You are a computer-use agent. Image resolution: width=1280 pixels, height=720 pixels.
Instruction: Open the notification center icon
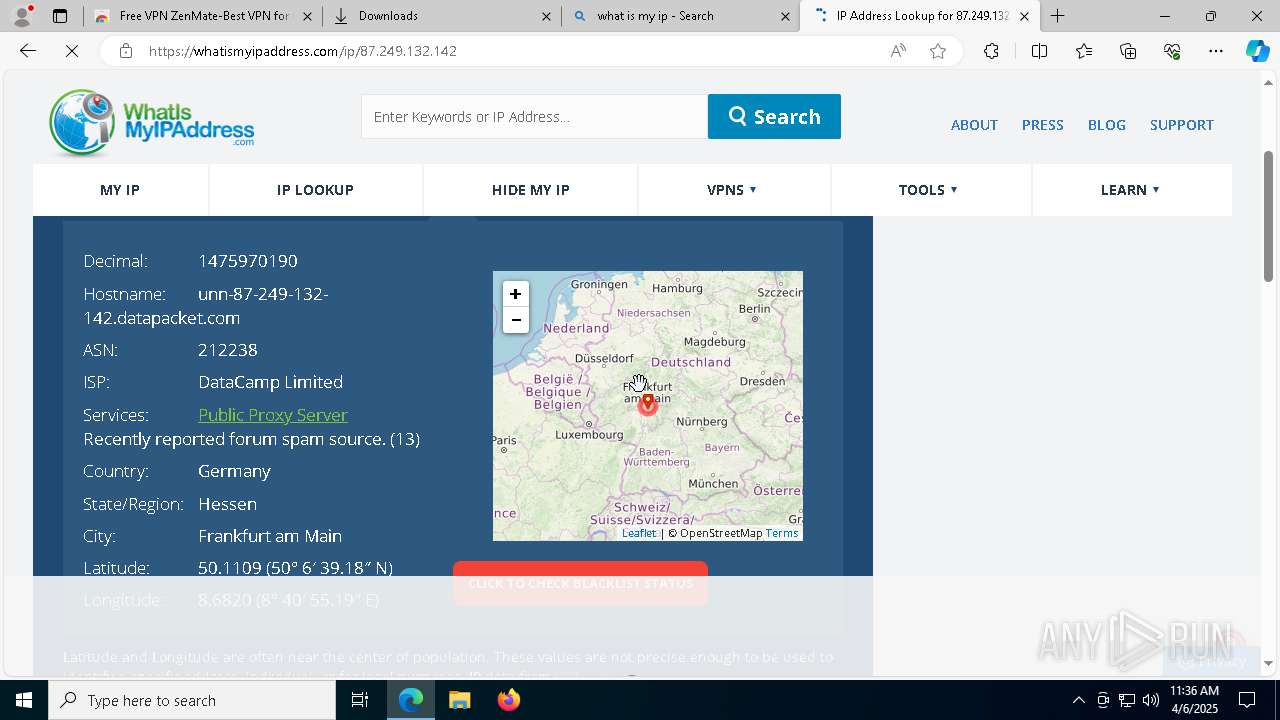(1248, 700)
